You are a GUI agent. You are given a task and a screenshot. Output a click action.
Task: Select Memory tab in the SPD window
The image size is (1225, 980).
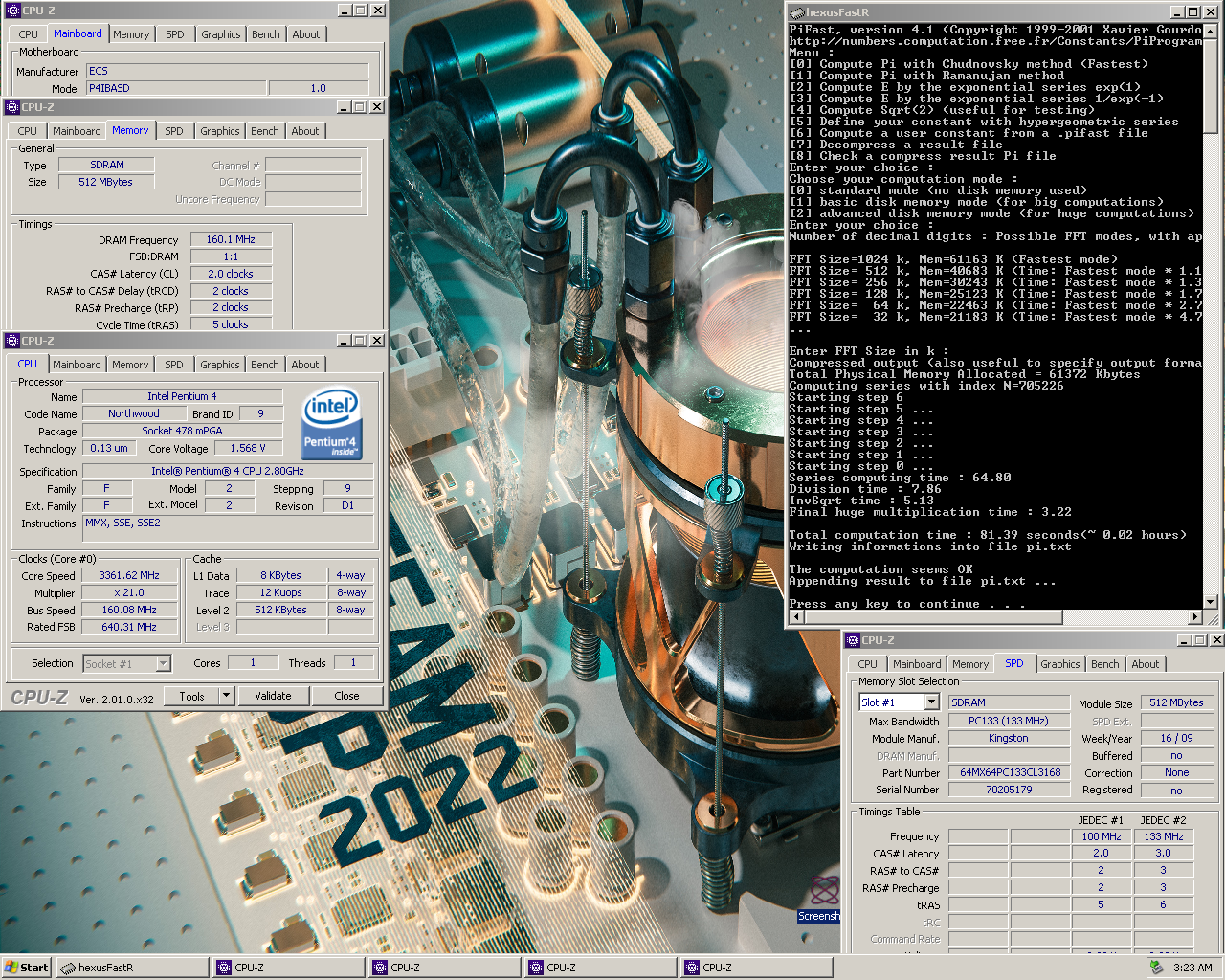[x=970, y=664]
